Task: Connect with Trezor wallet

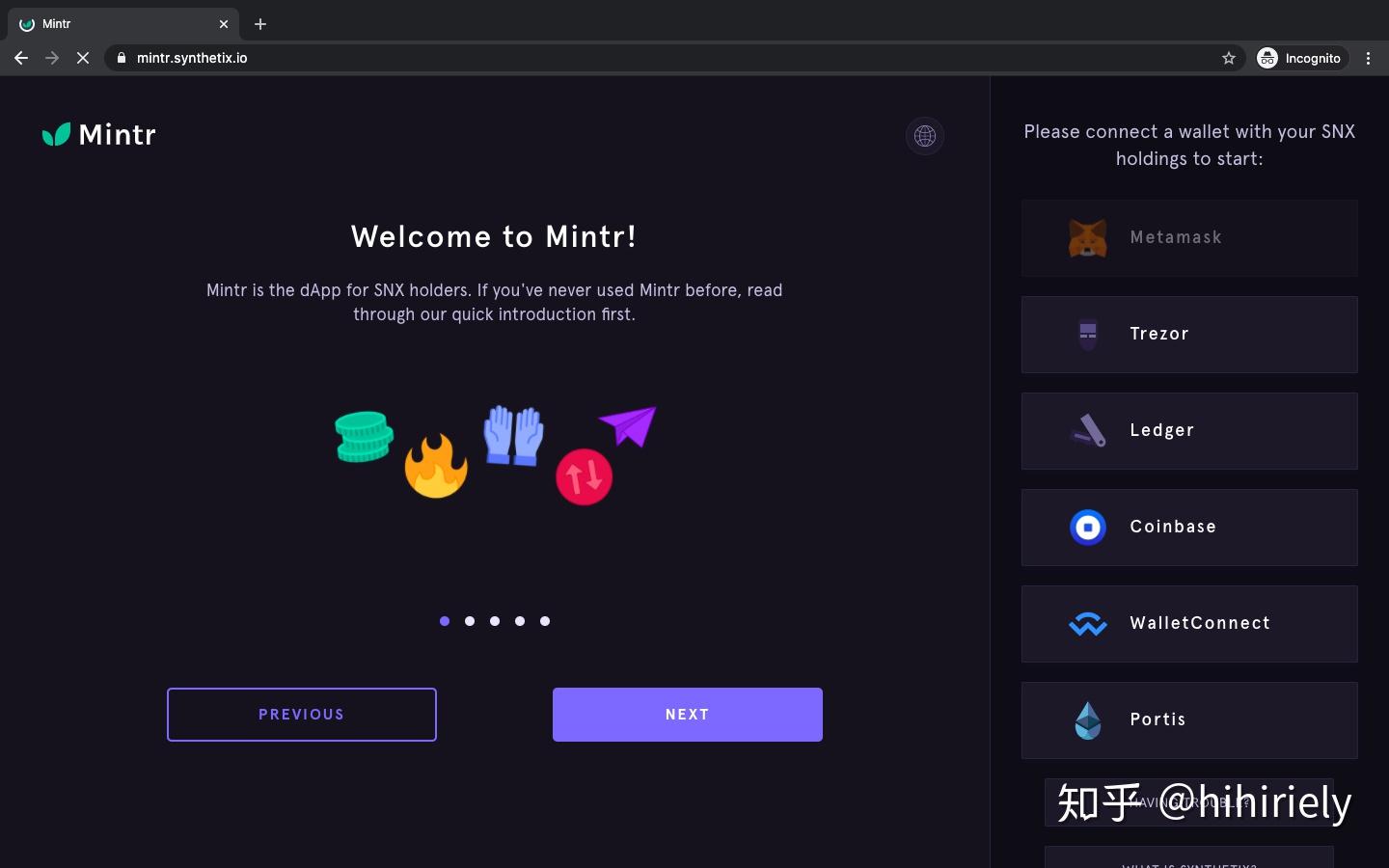Action: pos(1189,335)
